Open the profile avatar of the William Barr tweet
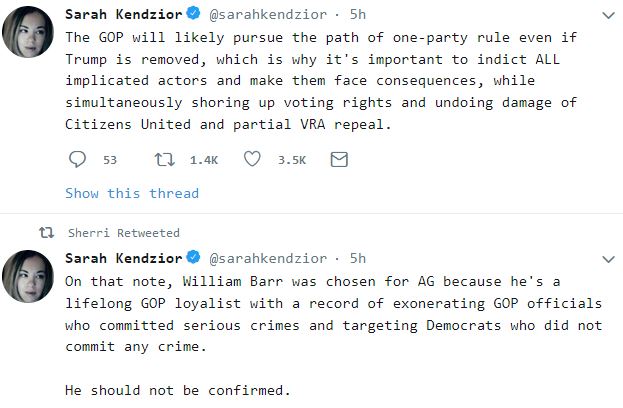 click(x=29, y=277)
